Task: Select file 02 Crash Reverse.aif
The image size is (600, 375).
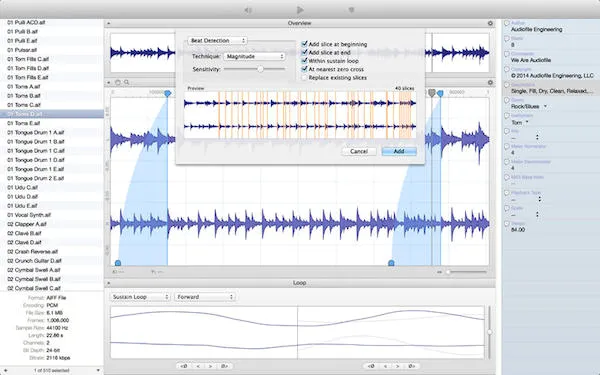Action: [52, 252]
